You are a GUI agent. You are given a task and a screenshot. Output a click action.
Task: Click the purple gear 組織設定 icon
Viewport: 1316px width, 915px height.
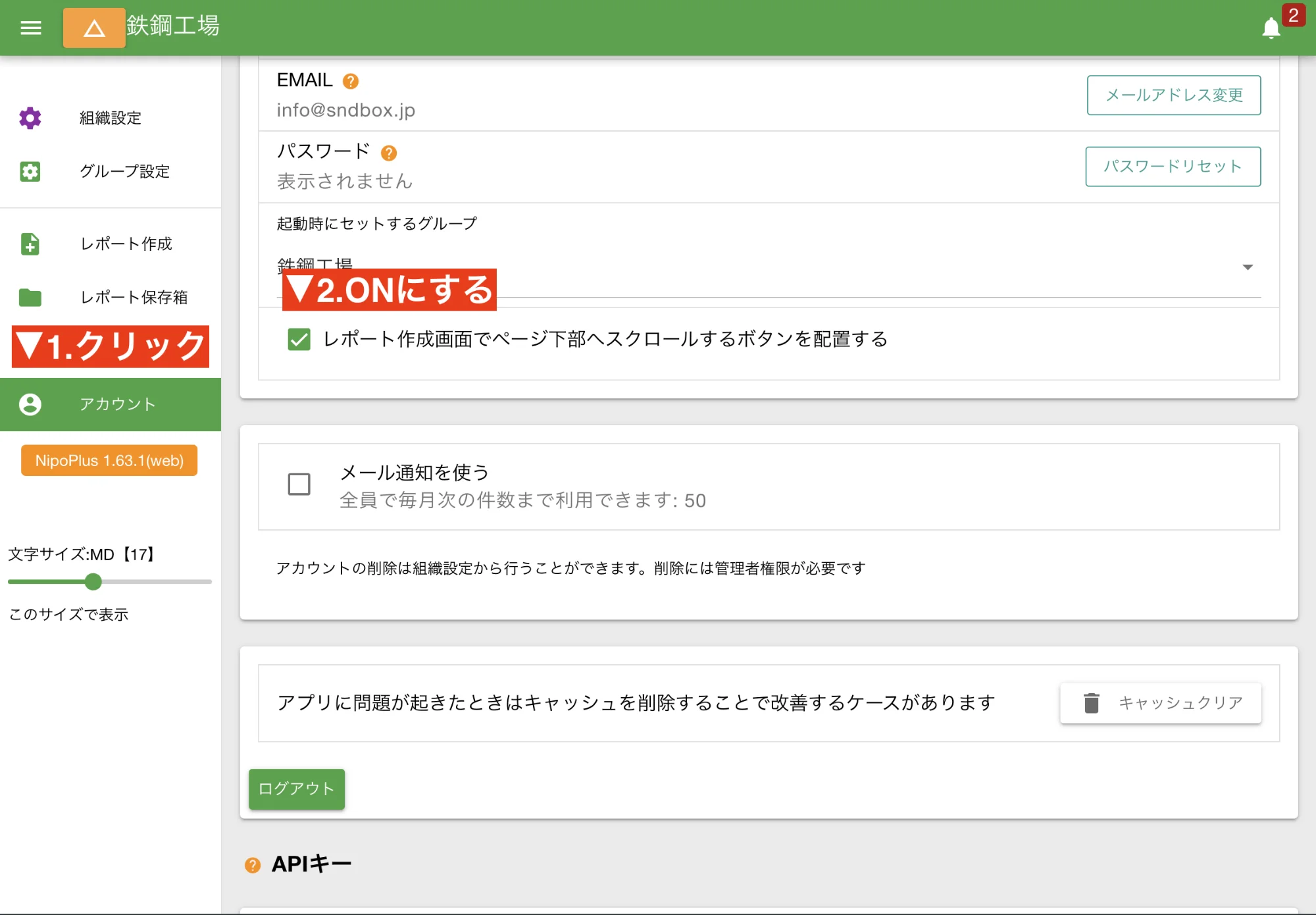coord(30,118)
